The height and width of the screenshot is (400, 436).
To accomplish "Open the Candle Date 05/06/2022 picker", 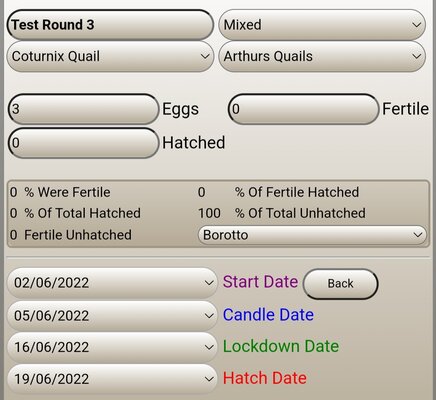I will pyautogui.click(x=112, y=316).
